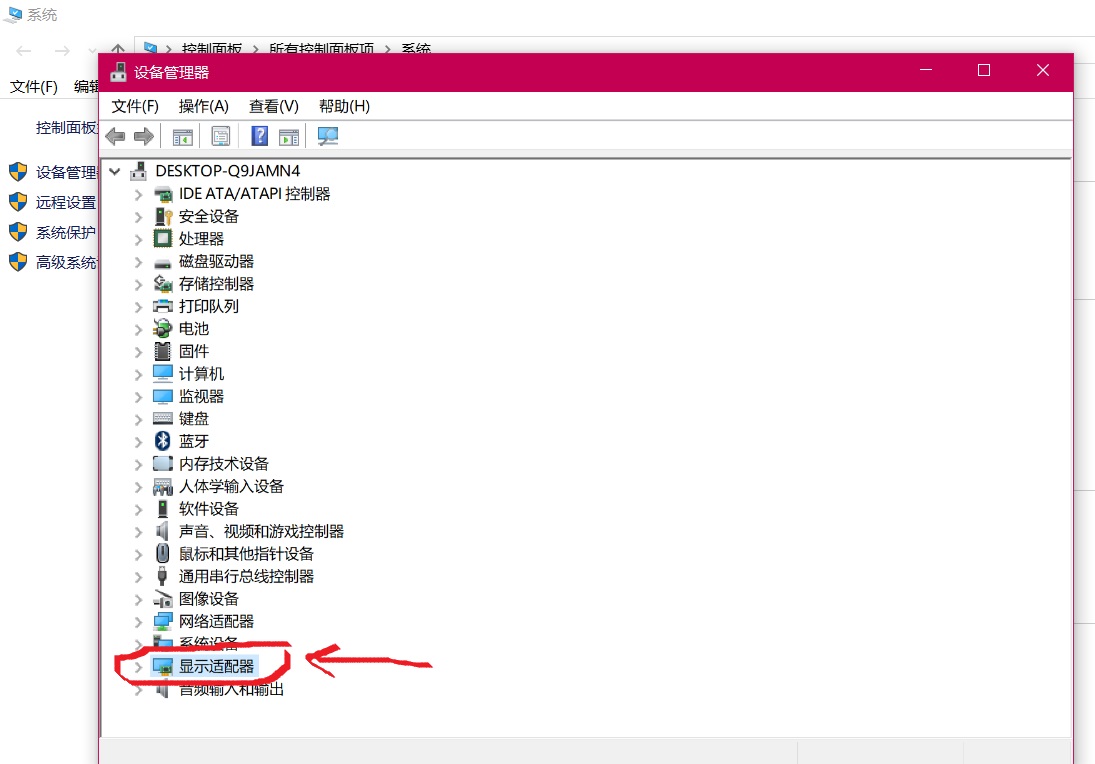This screenshot has height=764, width=1095.
Task: Select the 软件设备 tree row
Action: coord(209,508)
